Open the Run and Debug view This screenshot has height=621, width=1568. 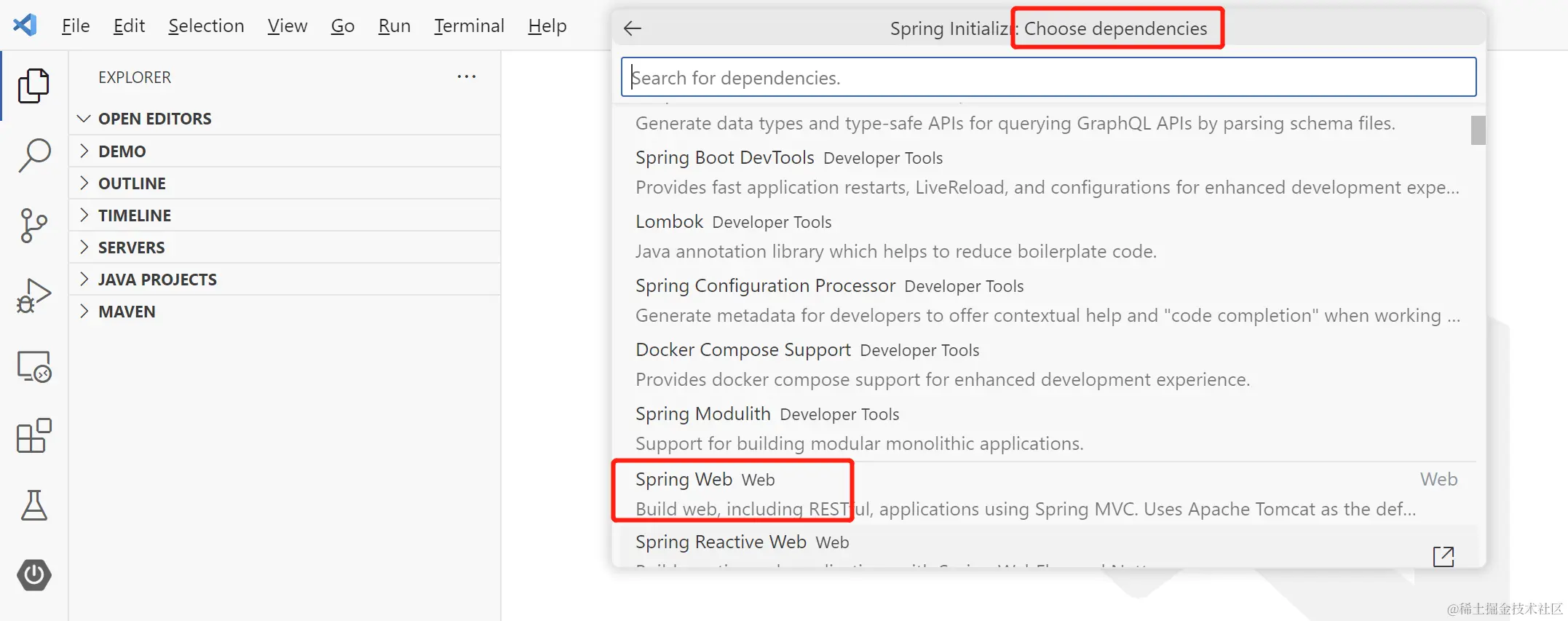click(x=33, y=295)
